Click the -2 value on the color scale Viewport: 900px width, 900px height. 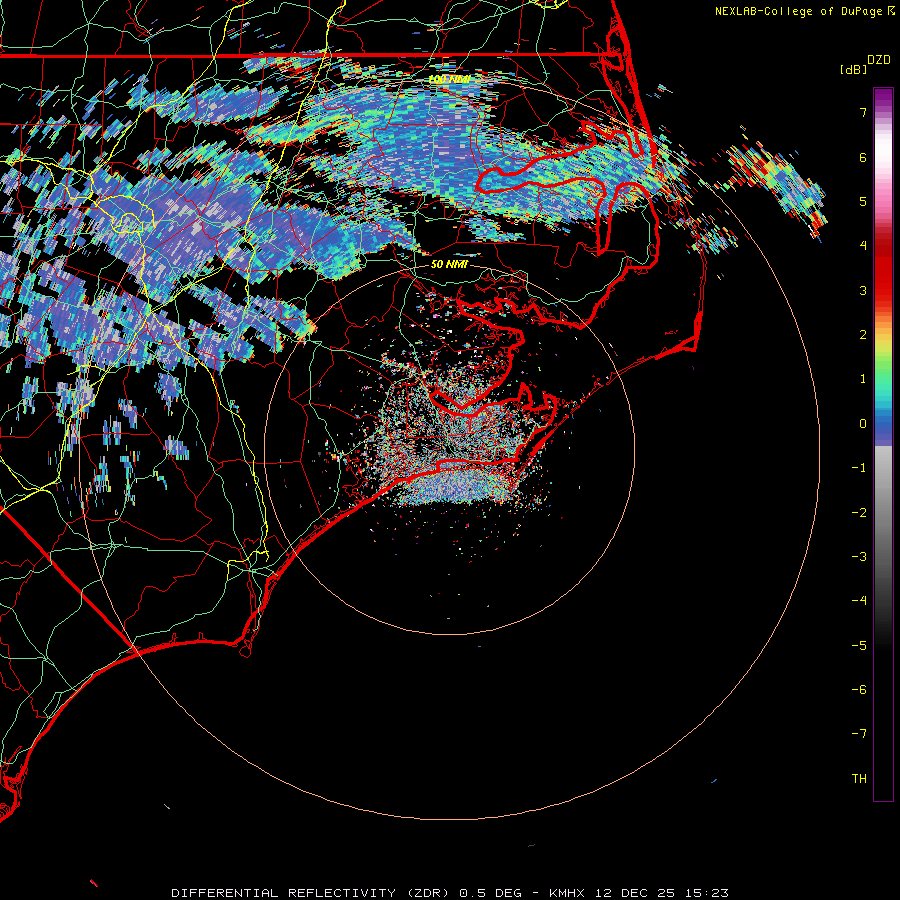859,513
